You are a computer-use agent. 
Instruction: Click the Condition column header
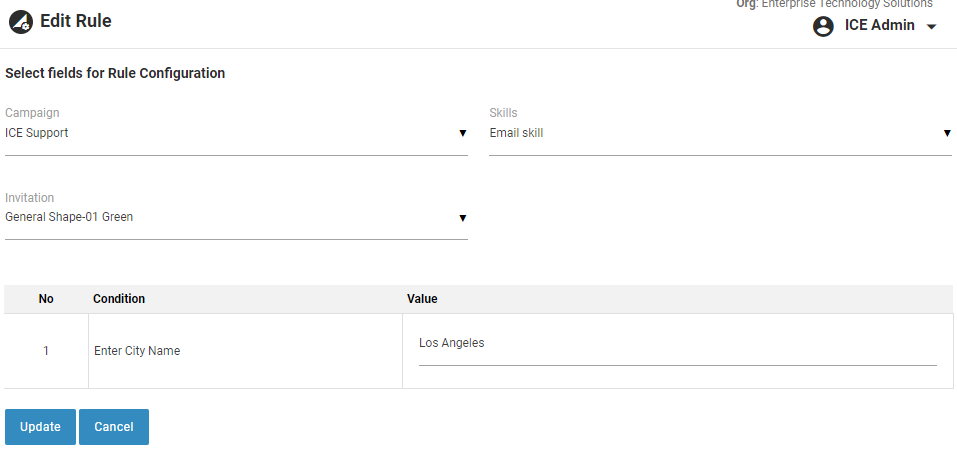point(119,299)
